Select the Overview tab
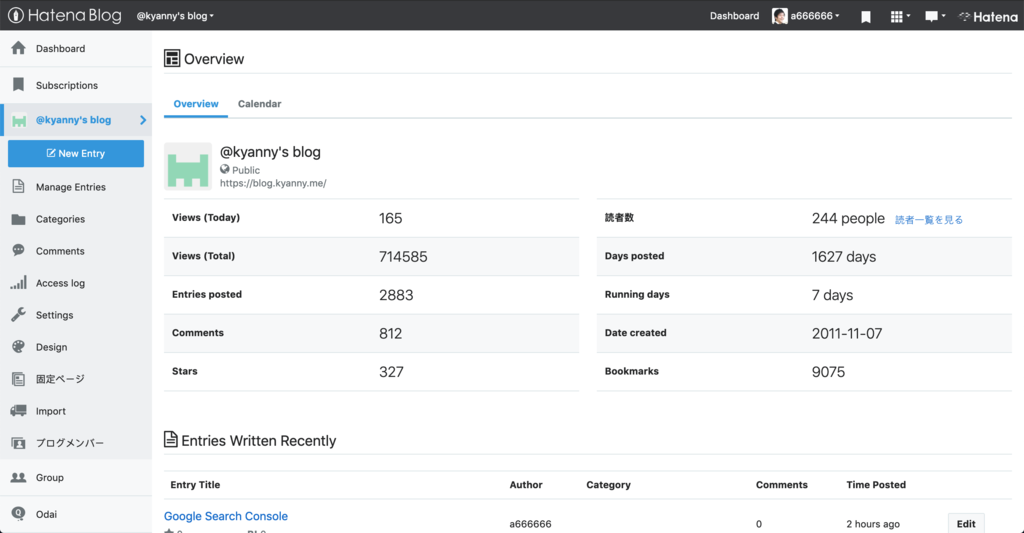 (196, 104)
